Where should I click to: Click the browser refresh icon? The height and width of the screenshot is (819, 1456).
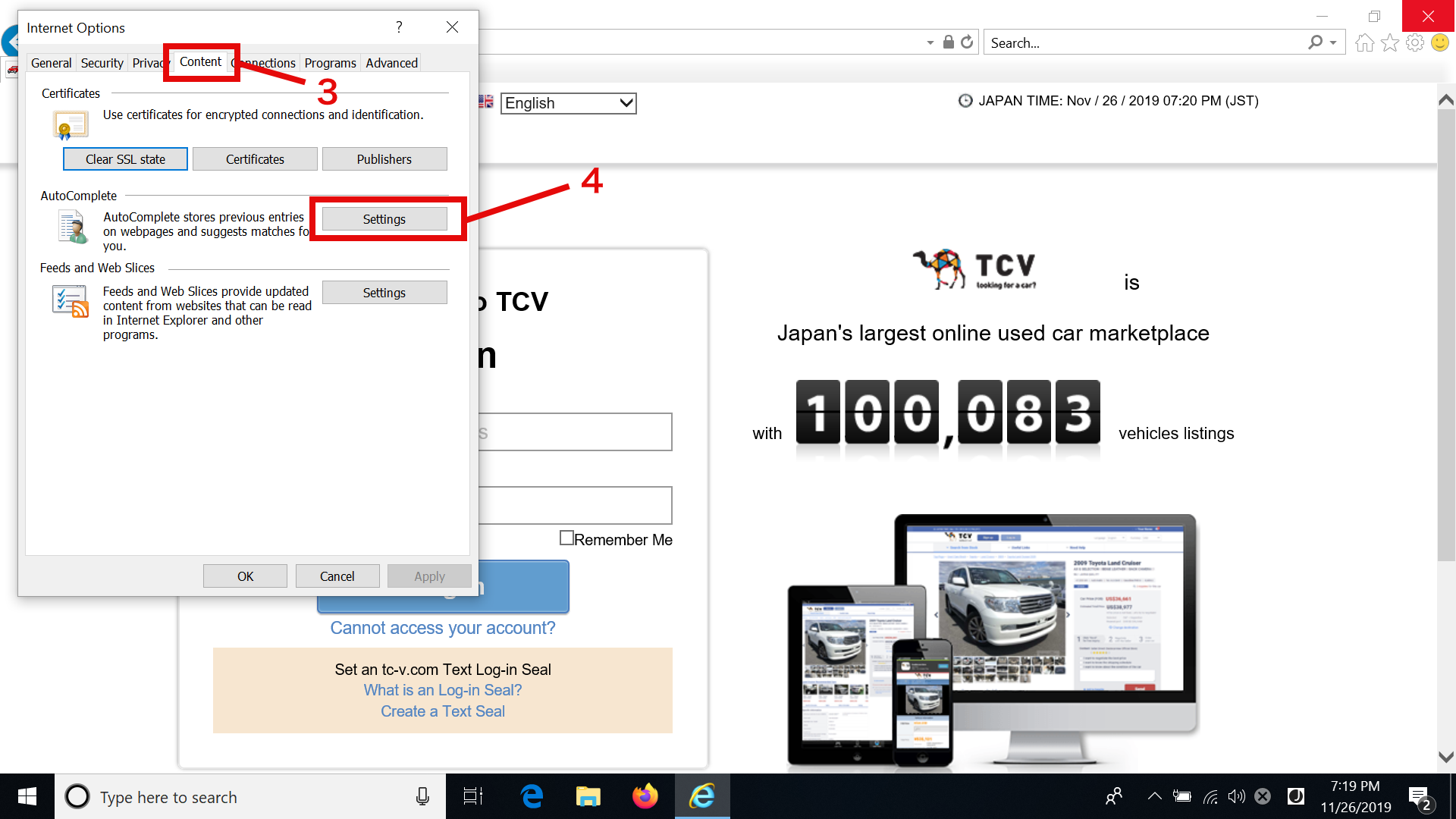[x=967, y=42]
